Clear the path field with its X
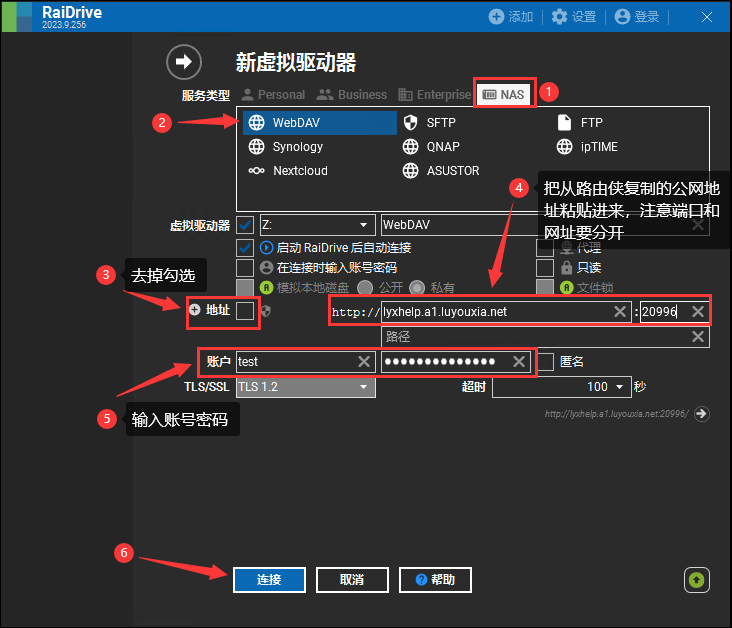The image size is (732, 628). coord(698,337)
